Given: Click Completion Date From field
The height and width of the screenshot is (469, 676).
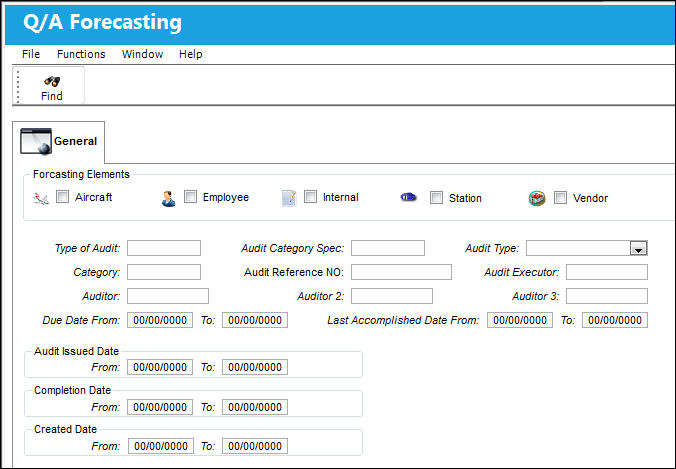Looking at the screenshot, I should pyautogui.click(x=160, y=407).
